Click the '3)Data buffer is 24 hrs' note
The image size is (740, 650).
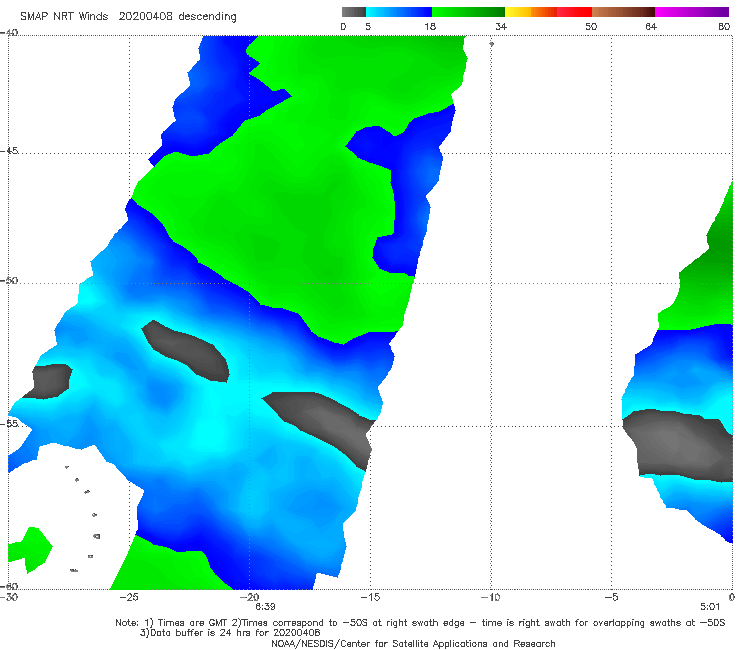tap(230, 633)
